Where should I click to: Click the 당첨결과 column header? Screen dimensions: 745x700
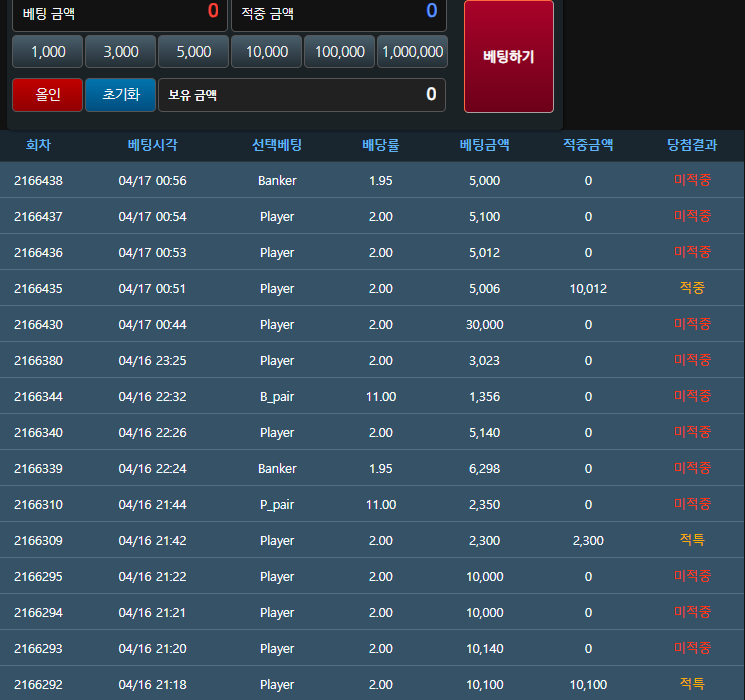tap(692, 145)
